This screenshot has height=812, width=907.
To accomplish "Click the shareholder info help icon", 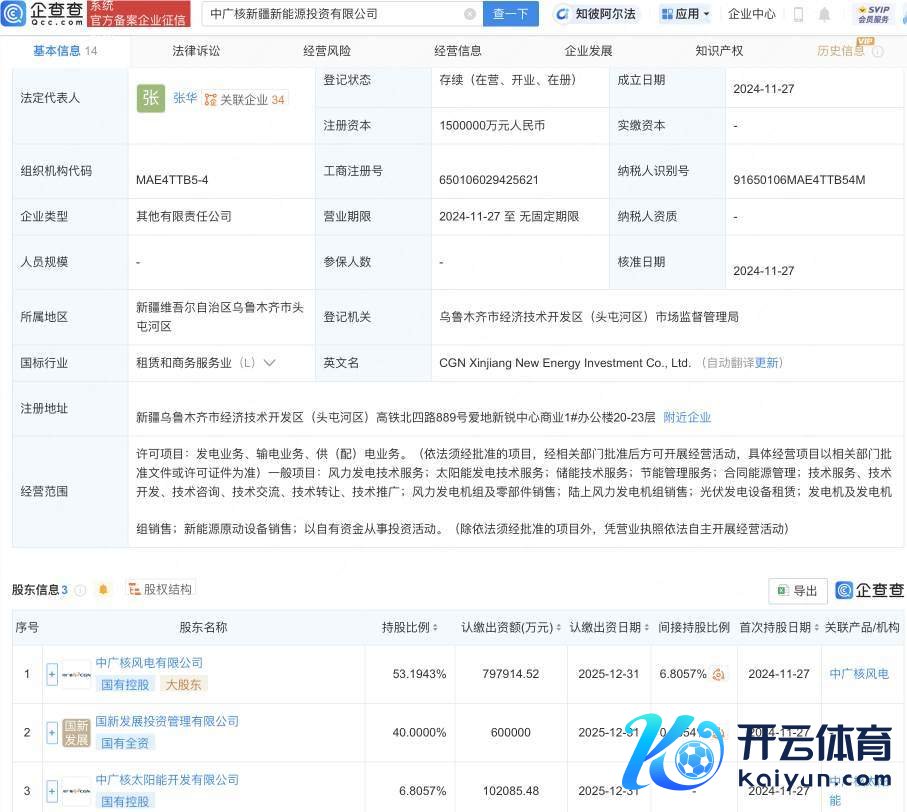I will pyautogui.click(x=80, y=590).
